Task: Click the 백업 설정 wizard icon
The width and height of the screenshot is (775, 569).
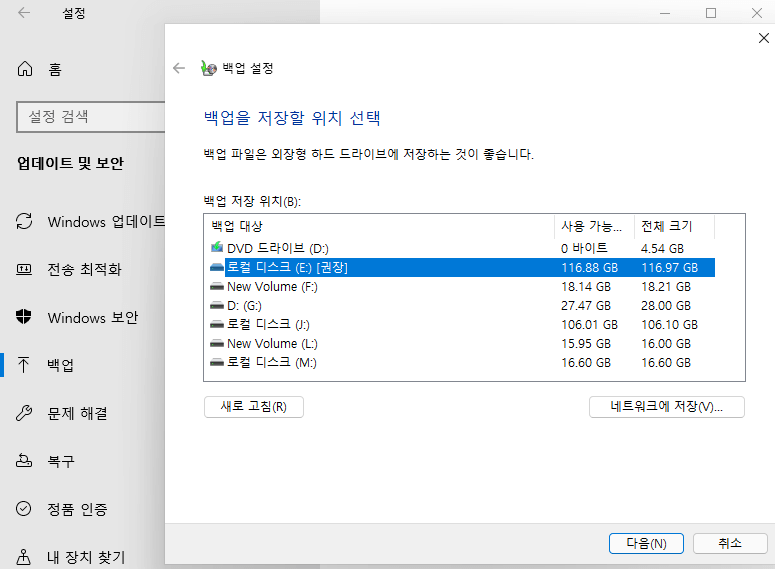Action: click(209, 68)
